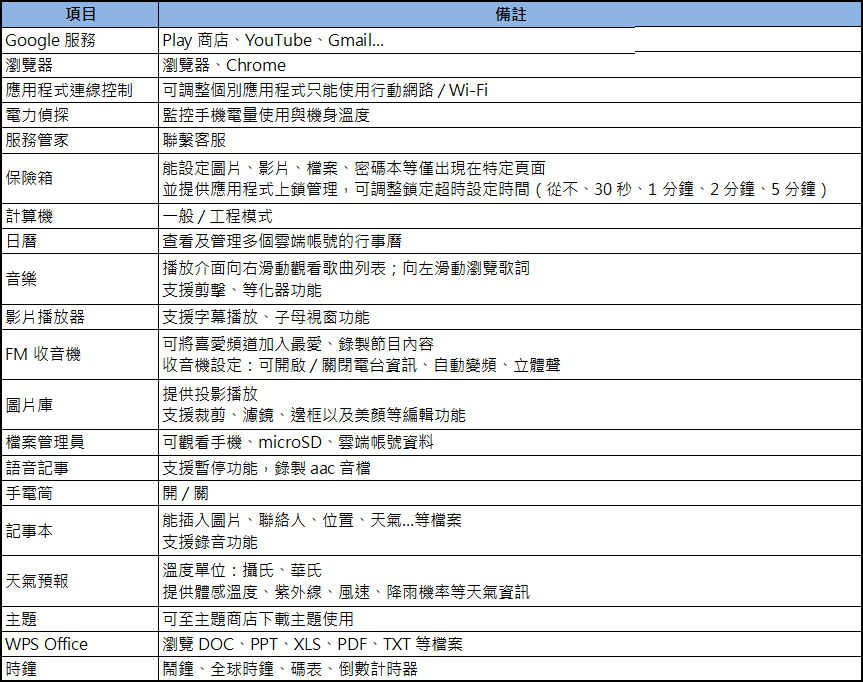Click the 日曆 row label

point(80,241)
